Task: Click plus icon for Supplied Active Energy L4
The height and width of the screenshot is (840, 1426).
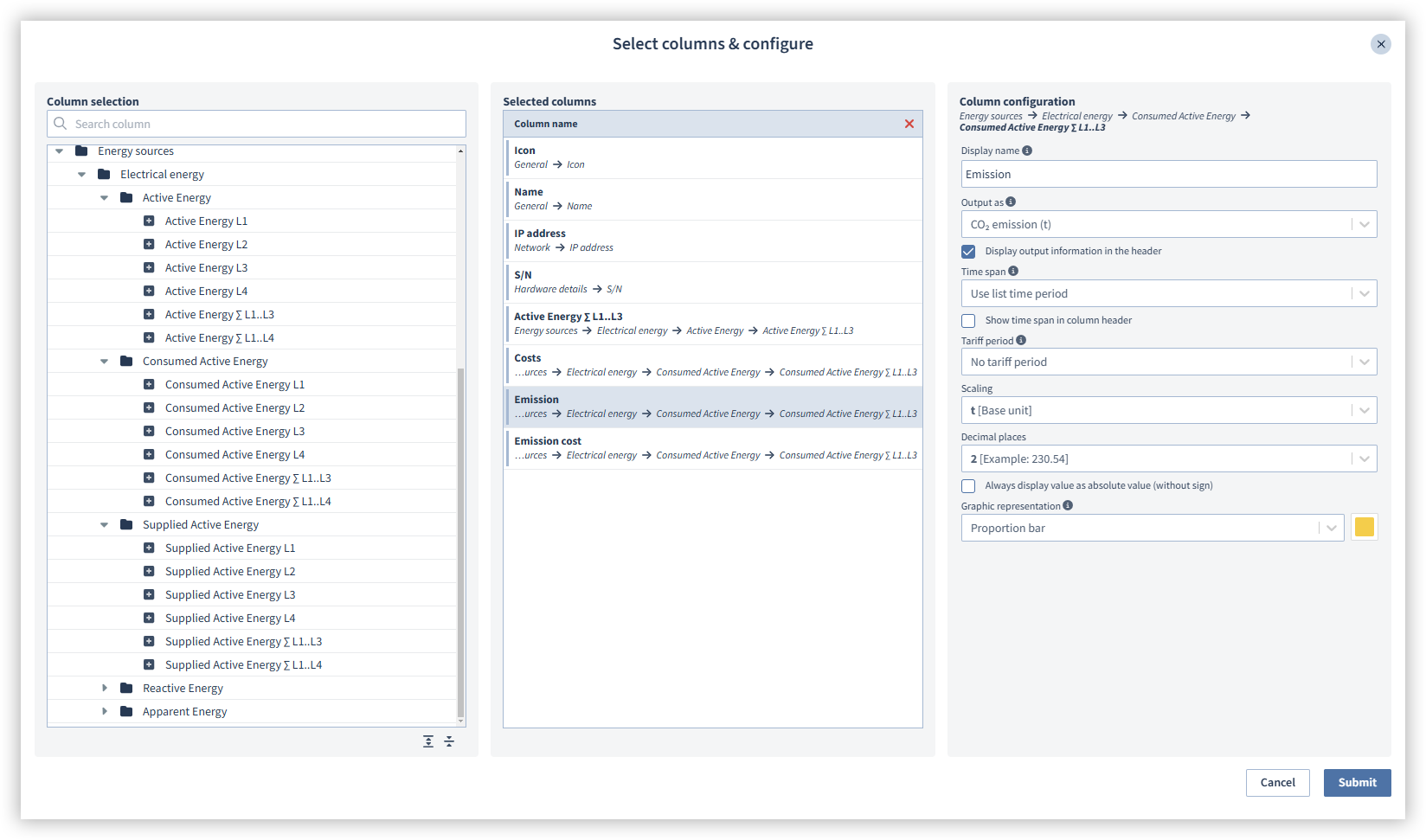Action: pos(149,619)
